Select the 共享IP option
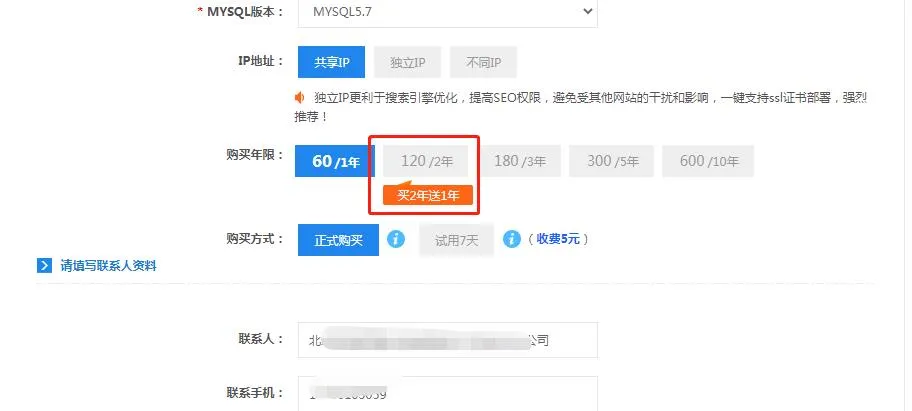Screen dimensions: 912x411 coord(332,62)
